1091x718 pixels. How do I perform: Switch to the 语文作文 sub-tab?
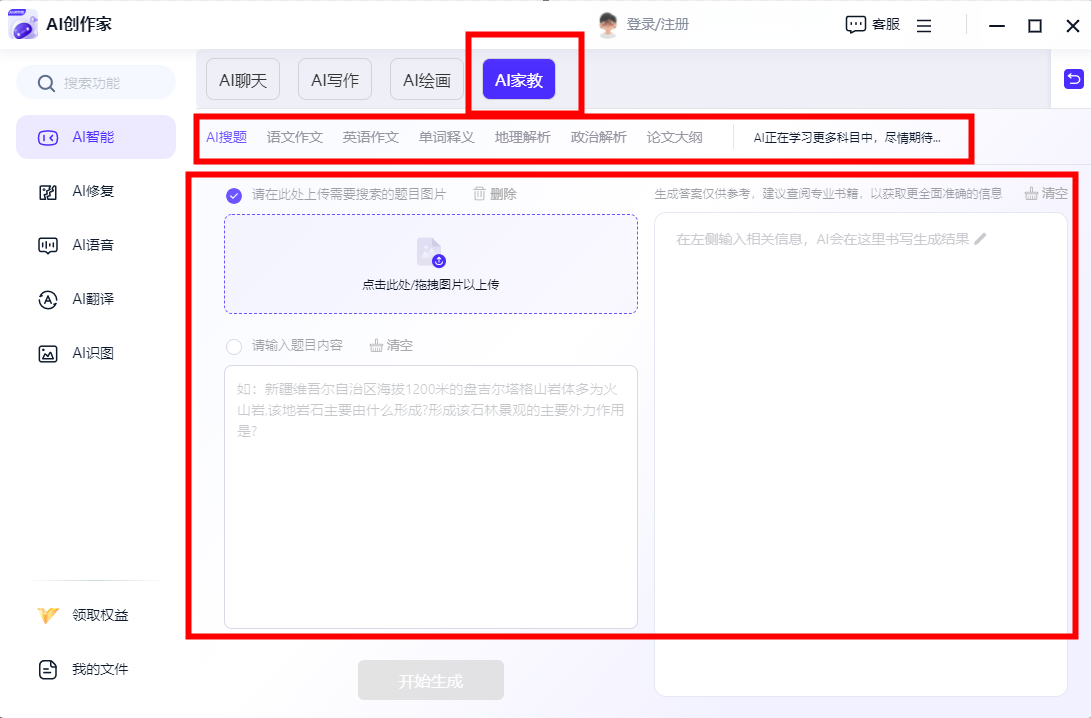[x=295, y=138]
